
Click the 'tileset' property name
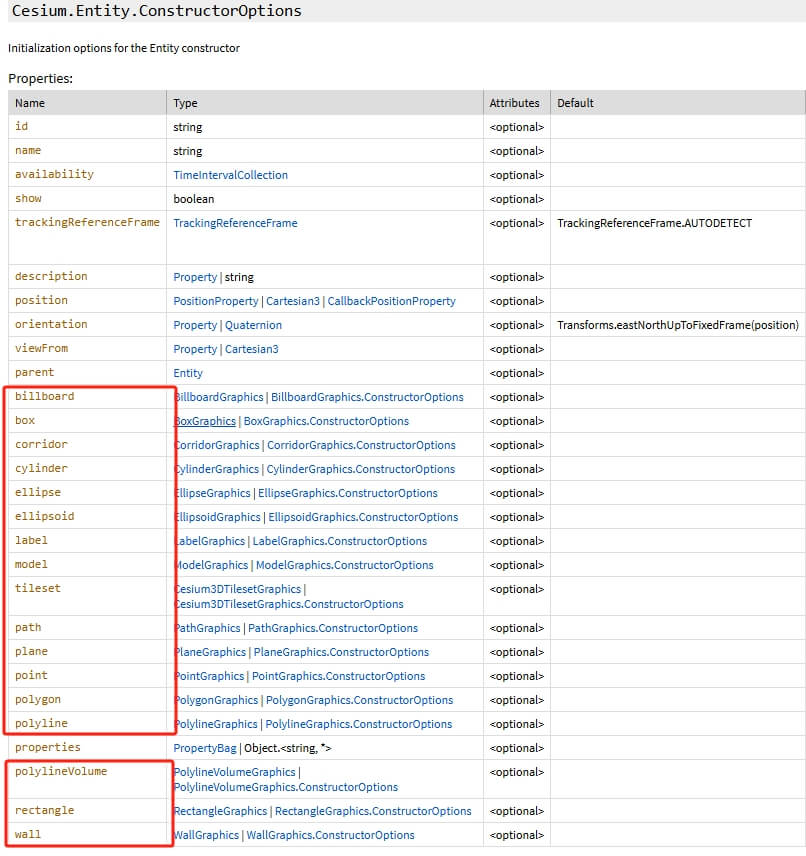[38, 588]
